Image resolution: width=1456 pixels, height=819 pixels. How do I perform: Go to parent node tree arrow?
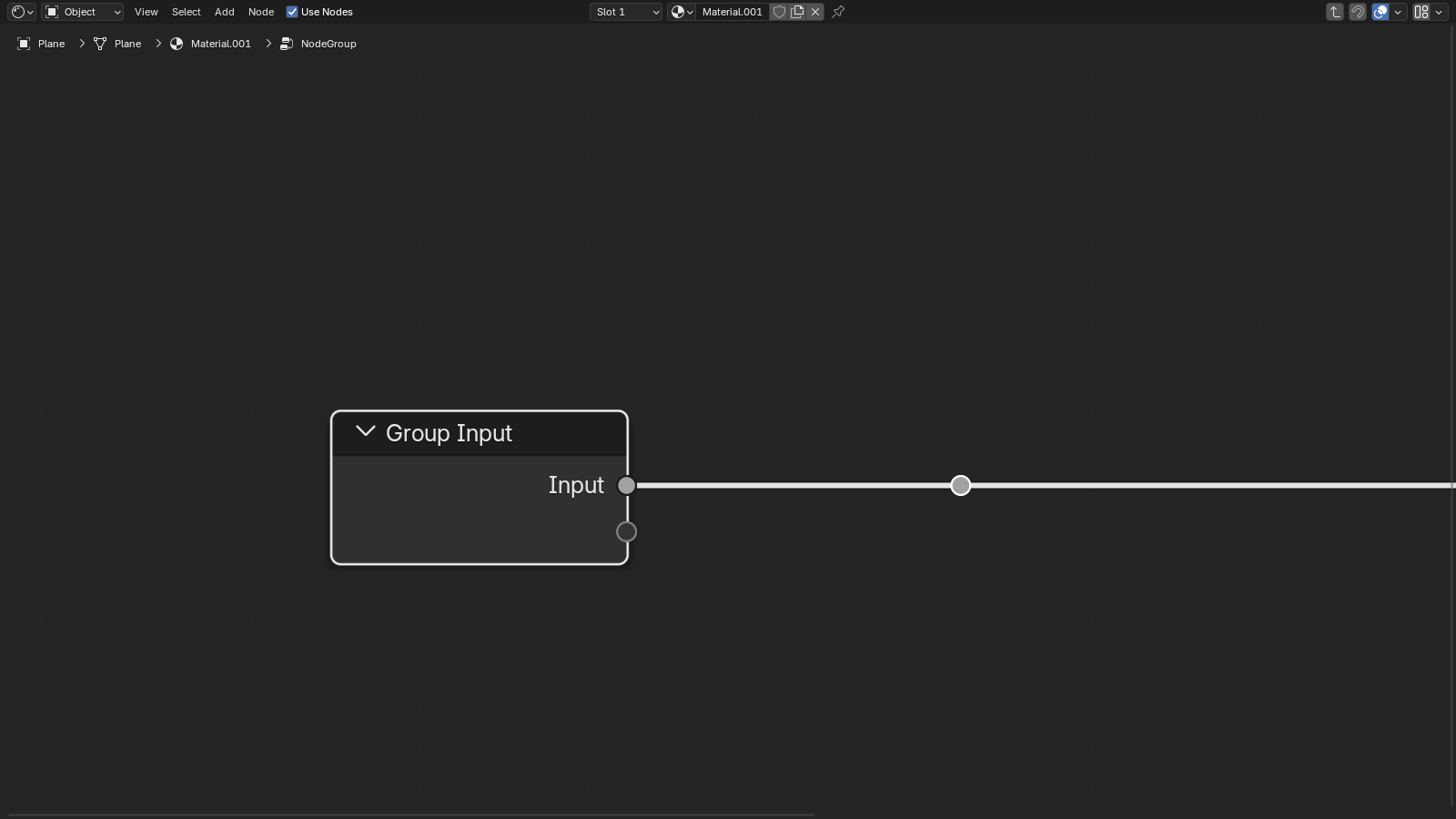tap(1335, 12)
